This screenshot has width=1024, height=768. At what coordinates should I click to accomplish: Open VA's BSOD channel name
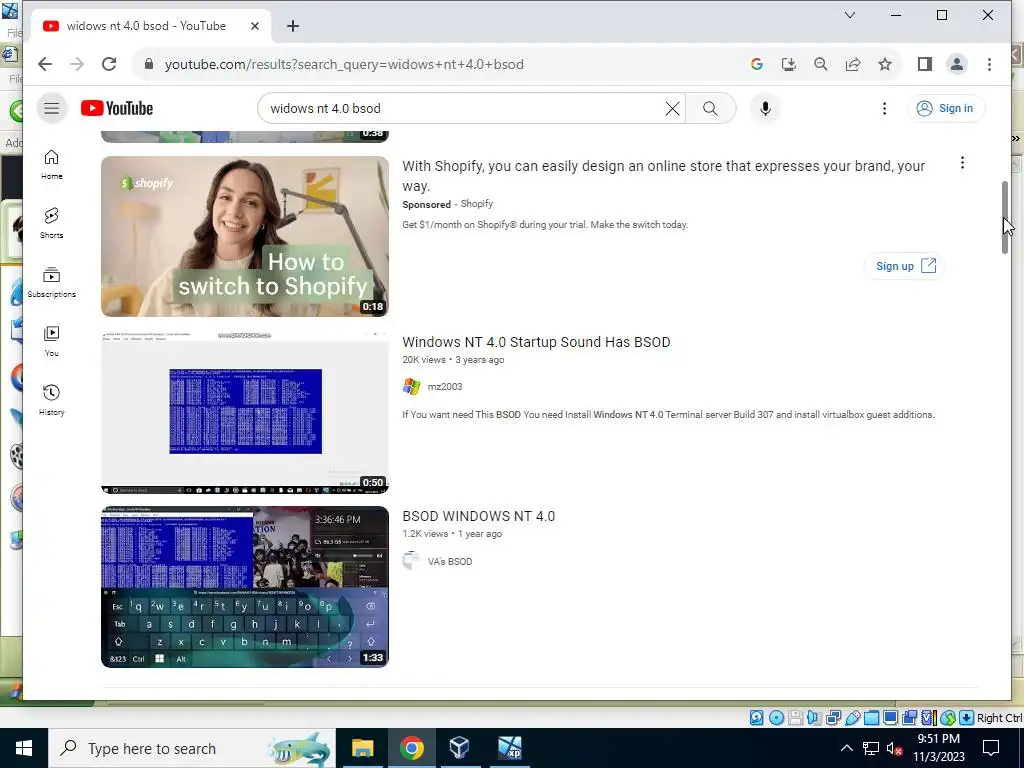[x=450, y=562]
